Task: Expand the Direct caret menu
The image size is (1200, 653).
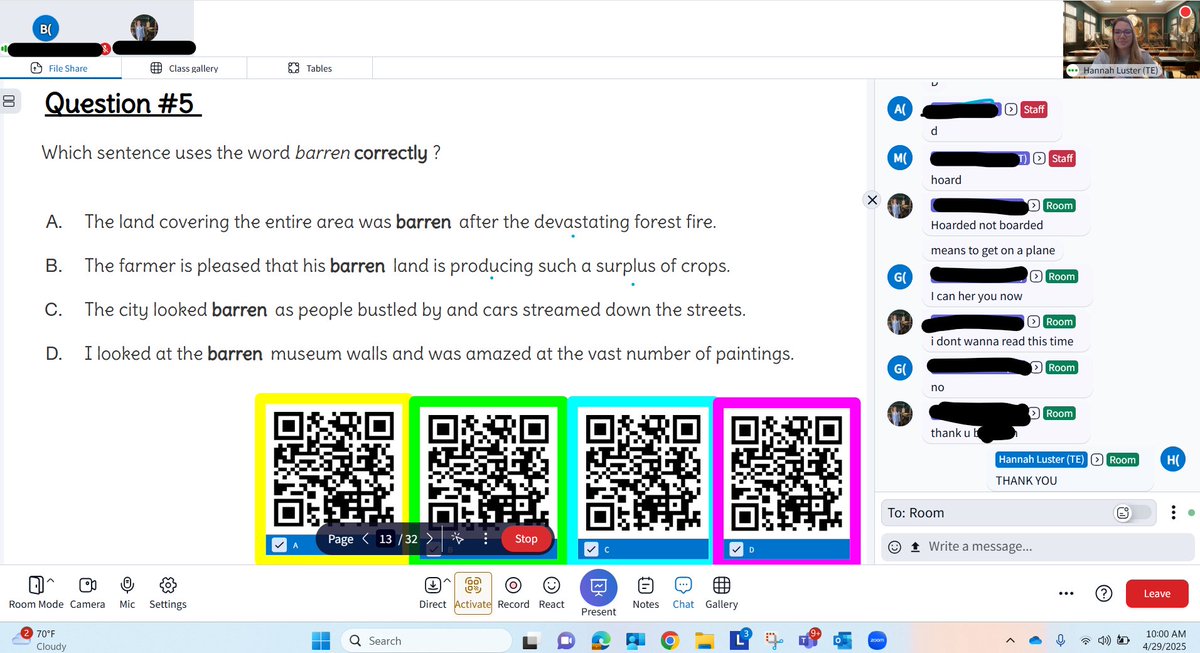Action: [x=447, y=581]
